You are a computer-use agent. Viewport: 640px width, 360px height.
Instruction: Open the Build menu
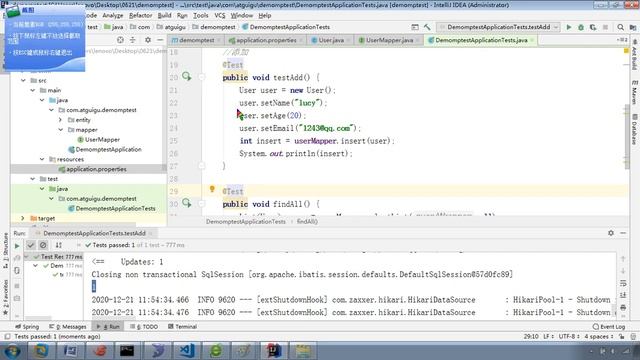[x=164, y=16]
